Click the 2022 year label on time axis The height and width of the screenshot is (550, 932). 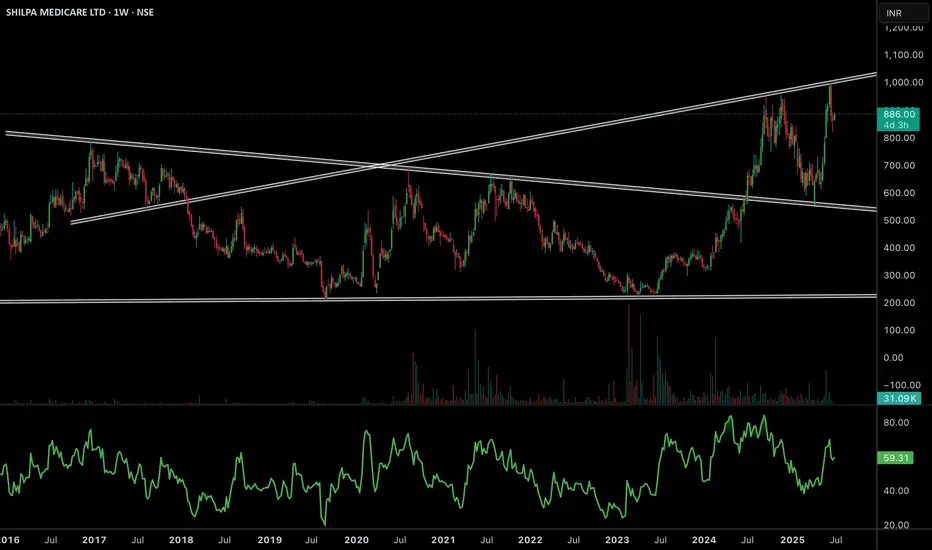coord(530,540)
